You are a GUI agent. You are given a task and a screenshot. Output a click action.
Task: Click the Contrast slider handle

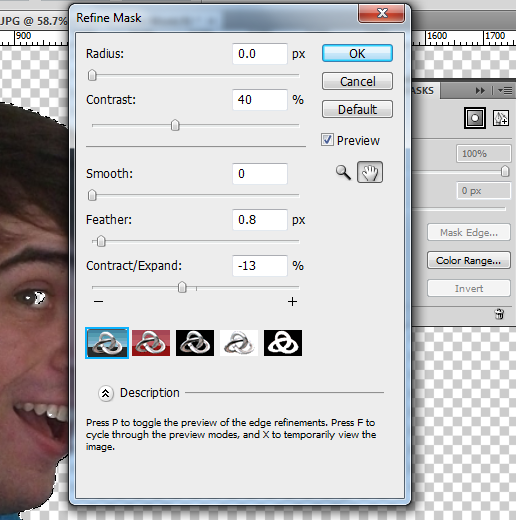175,125
